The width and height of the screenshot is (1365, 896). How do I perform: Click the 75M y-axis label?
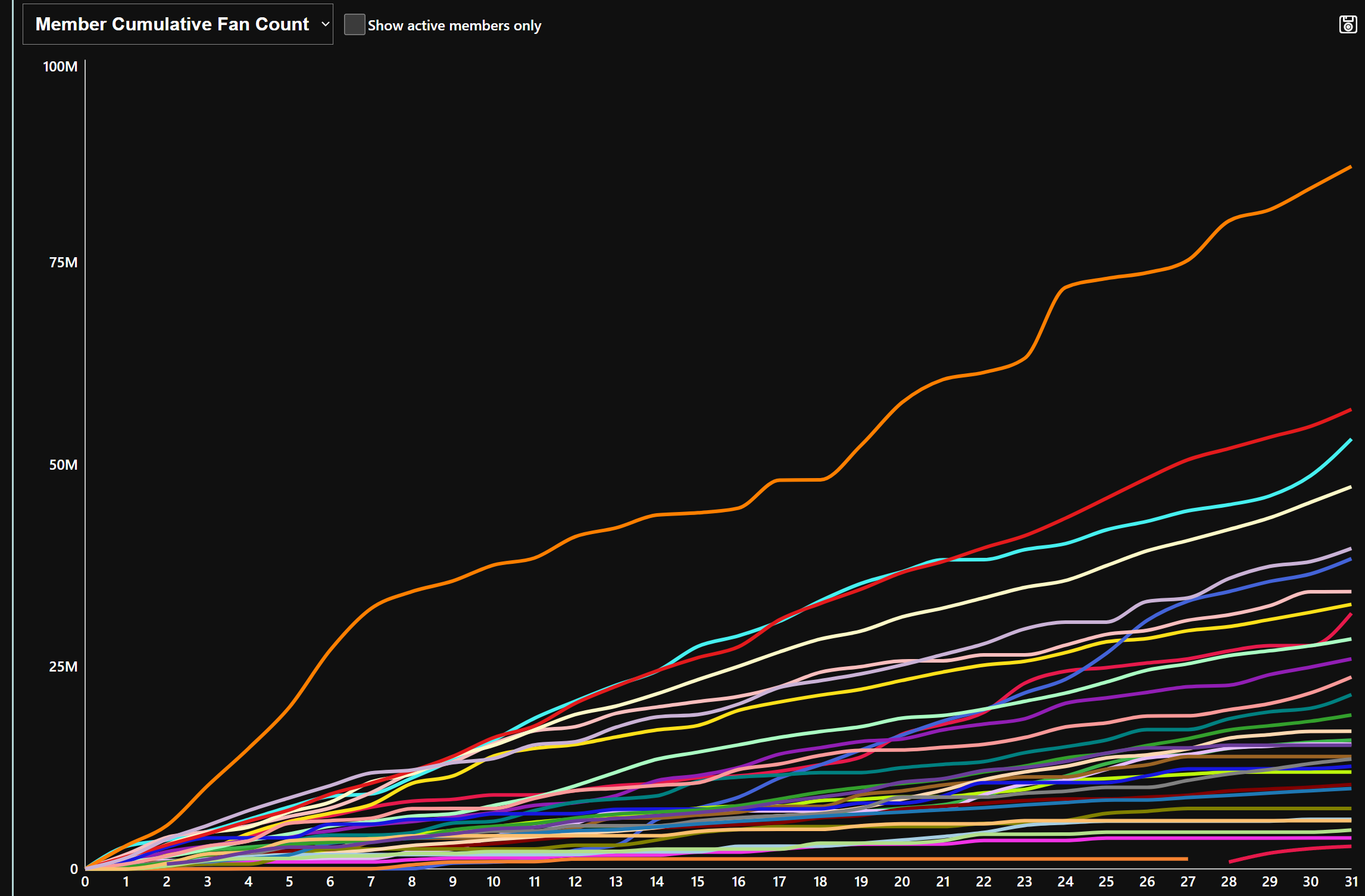[63, 263]
